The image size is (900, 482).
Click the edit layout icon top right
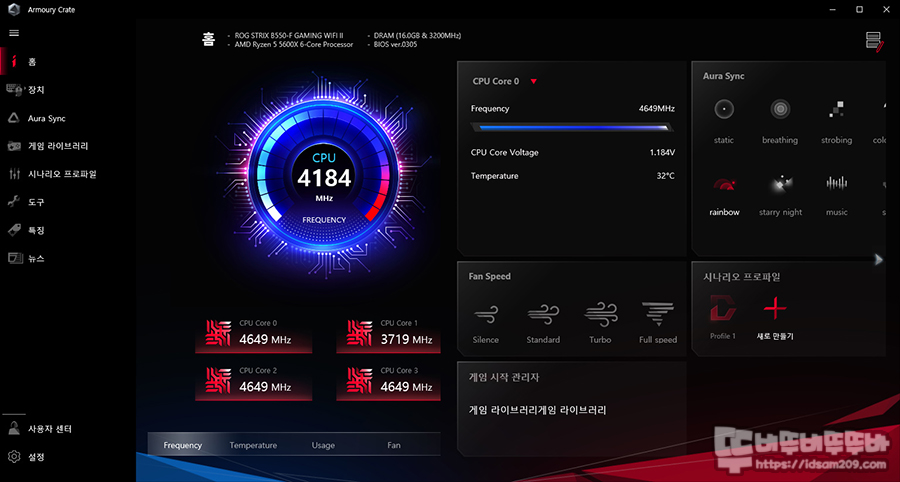(875, 42)
